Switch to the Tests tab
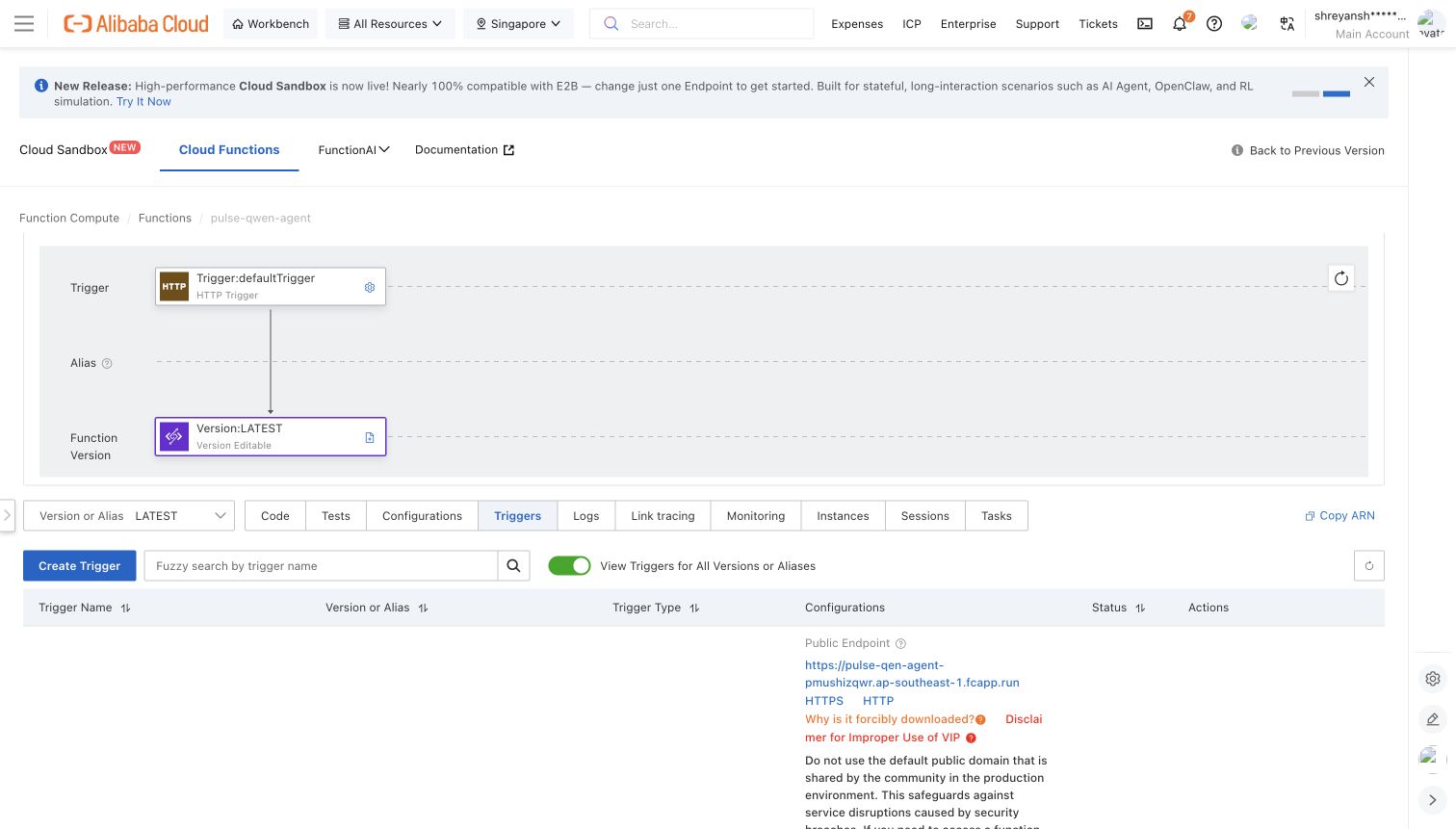This screenshot has height=829, width=1456. point(336,516)
